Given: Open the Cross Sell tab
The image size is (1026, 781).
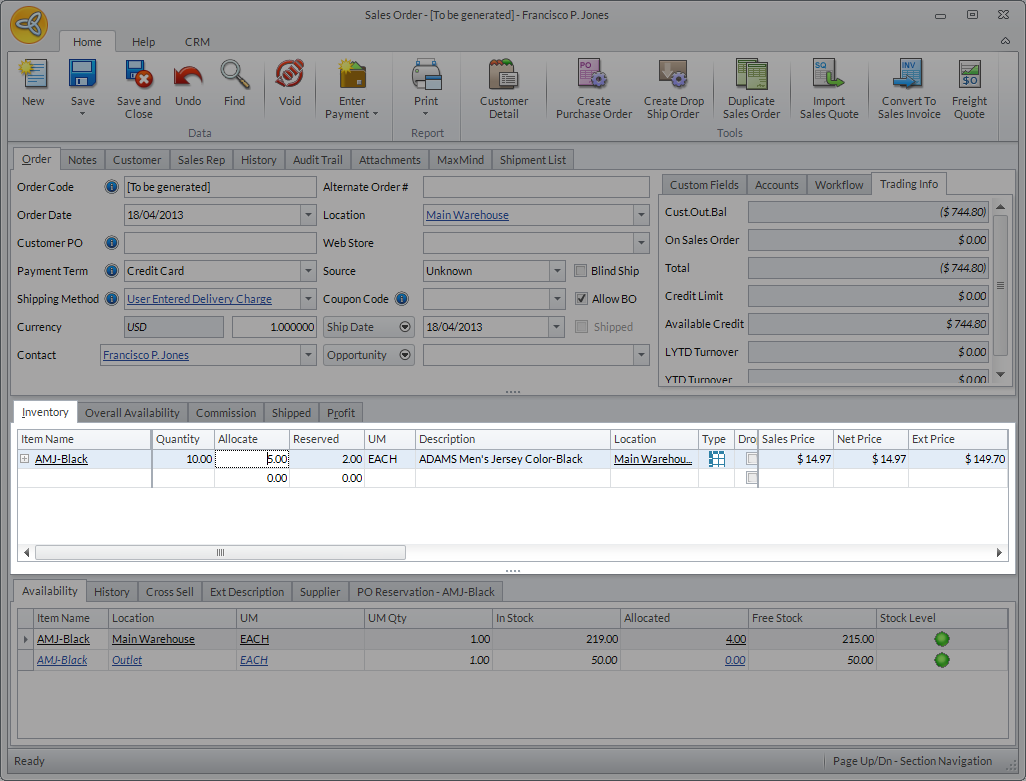Looking at the screenshot, I should tap(170, 592).
